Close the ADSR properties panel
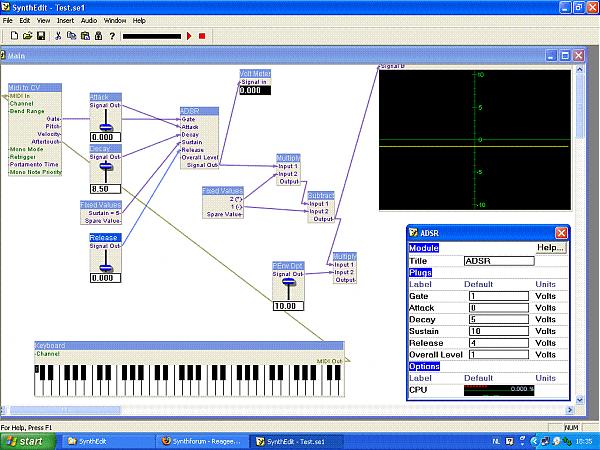This screenshot has height=450, width=600. click(561, 233)
